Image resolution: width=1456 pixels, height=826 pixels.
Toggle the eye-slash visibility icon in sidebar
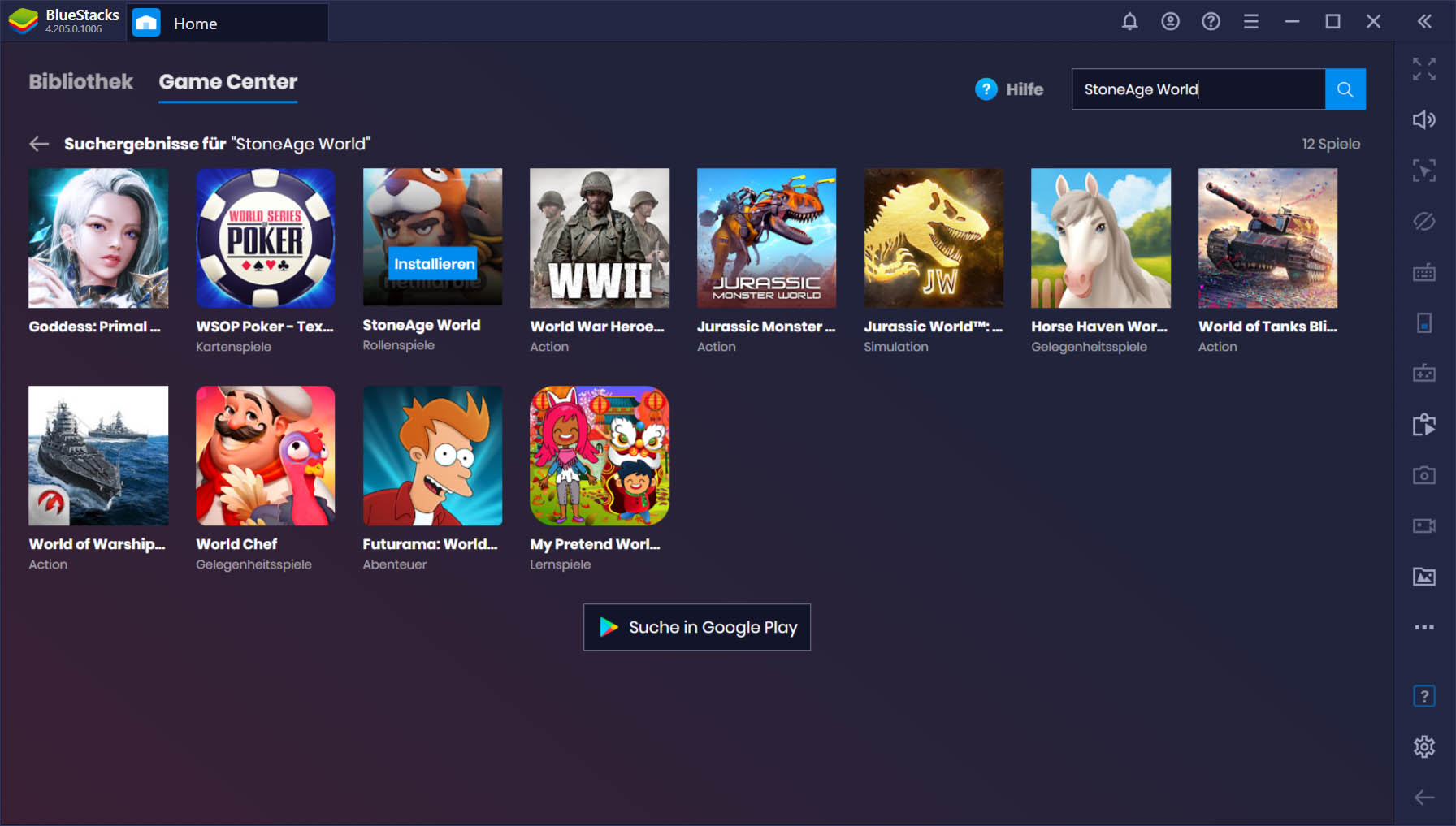1424,222
